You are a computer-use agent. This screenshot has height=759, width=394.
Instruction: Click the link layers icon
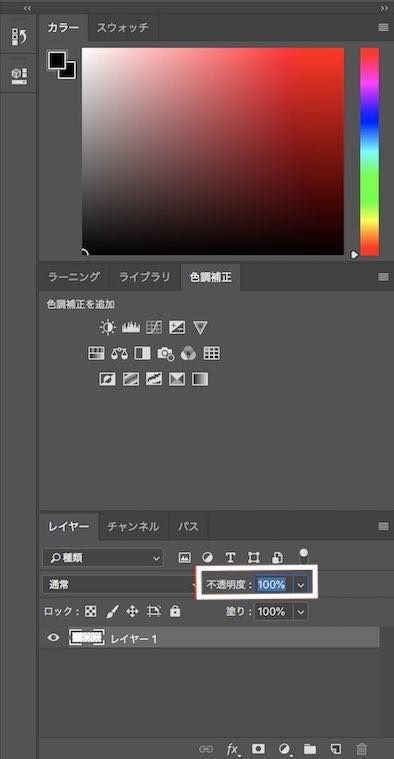[x=206, y=749]
